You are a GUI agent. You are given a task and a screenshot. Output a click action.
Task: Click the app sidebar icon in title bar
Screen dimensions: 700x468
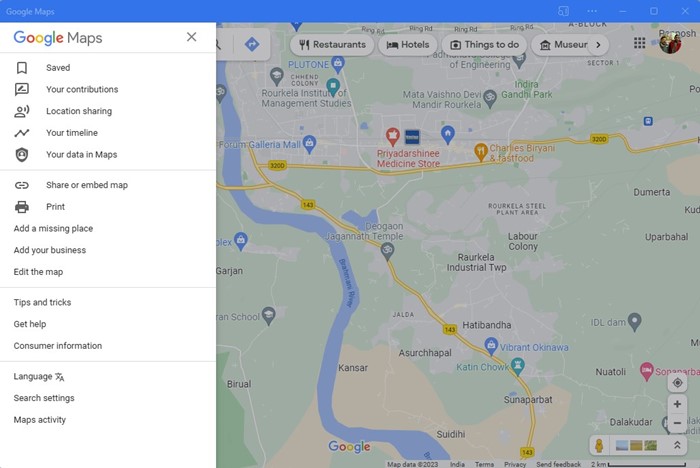pos(563,11)
